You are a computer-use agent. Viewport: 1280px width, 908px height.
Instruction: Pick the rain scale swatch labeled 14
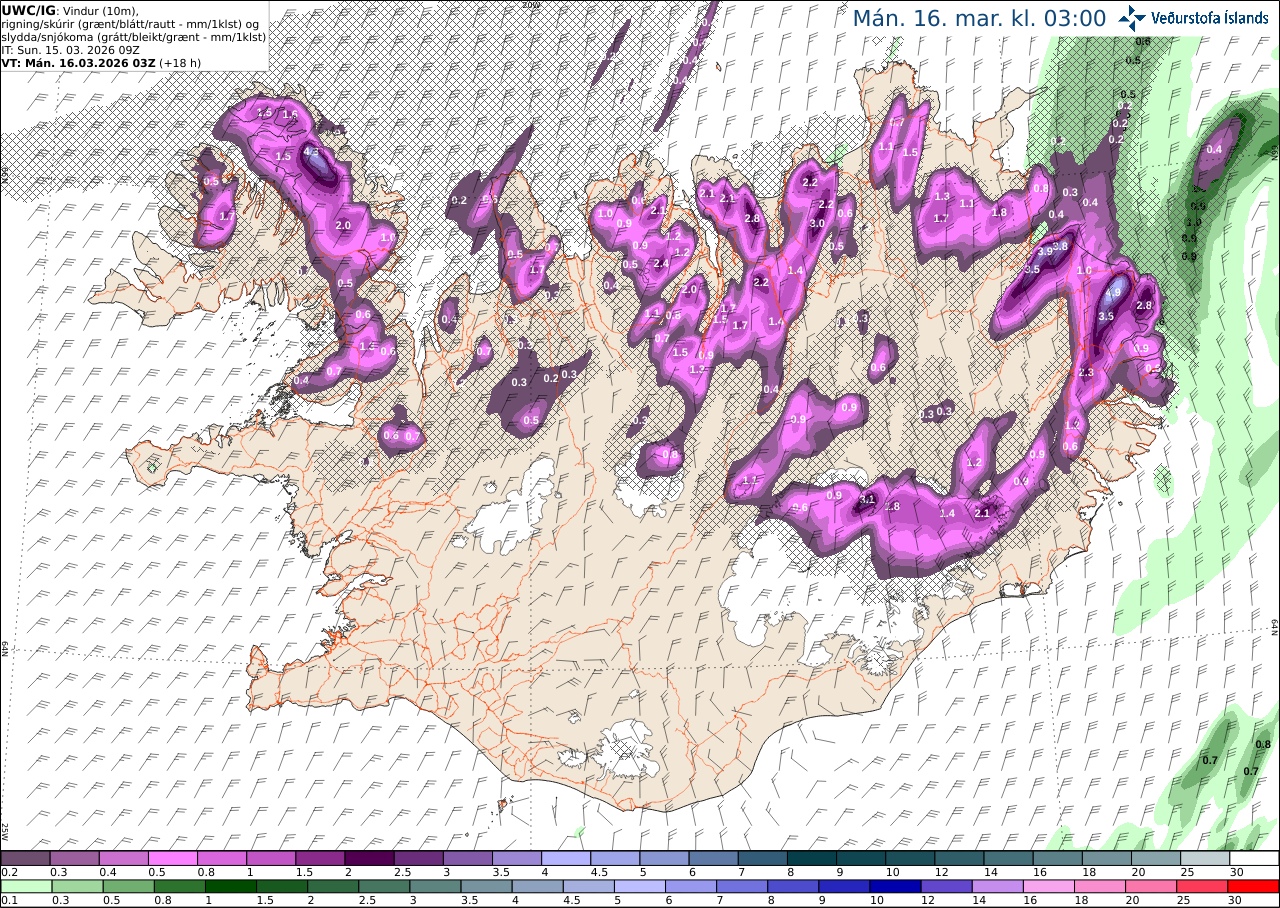click(999, 886)
